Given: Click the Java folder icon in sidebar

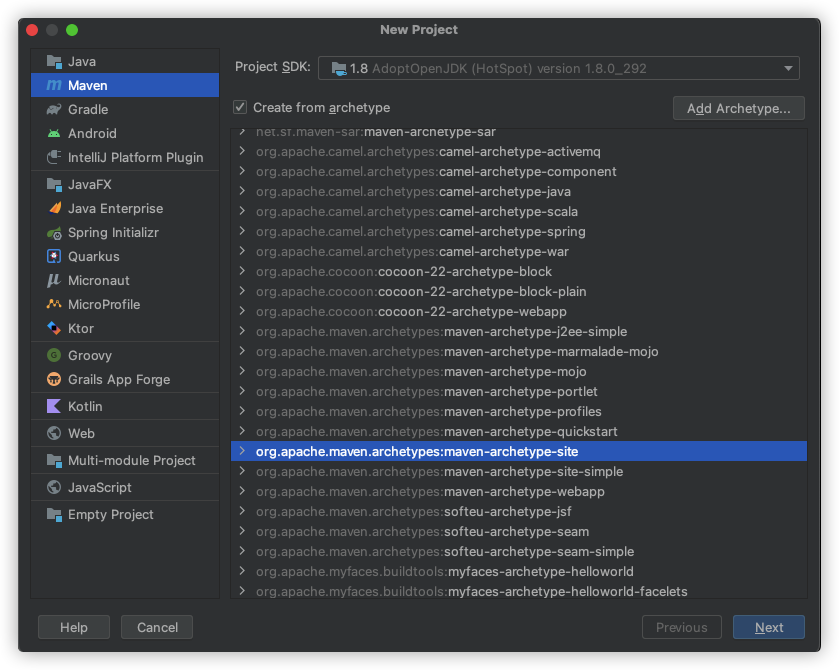Looking at the screenshot, I should click(x=54, y=62).
